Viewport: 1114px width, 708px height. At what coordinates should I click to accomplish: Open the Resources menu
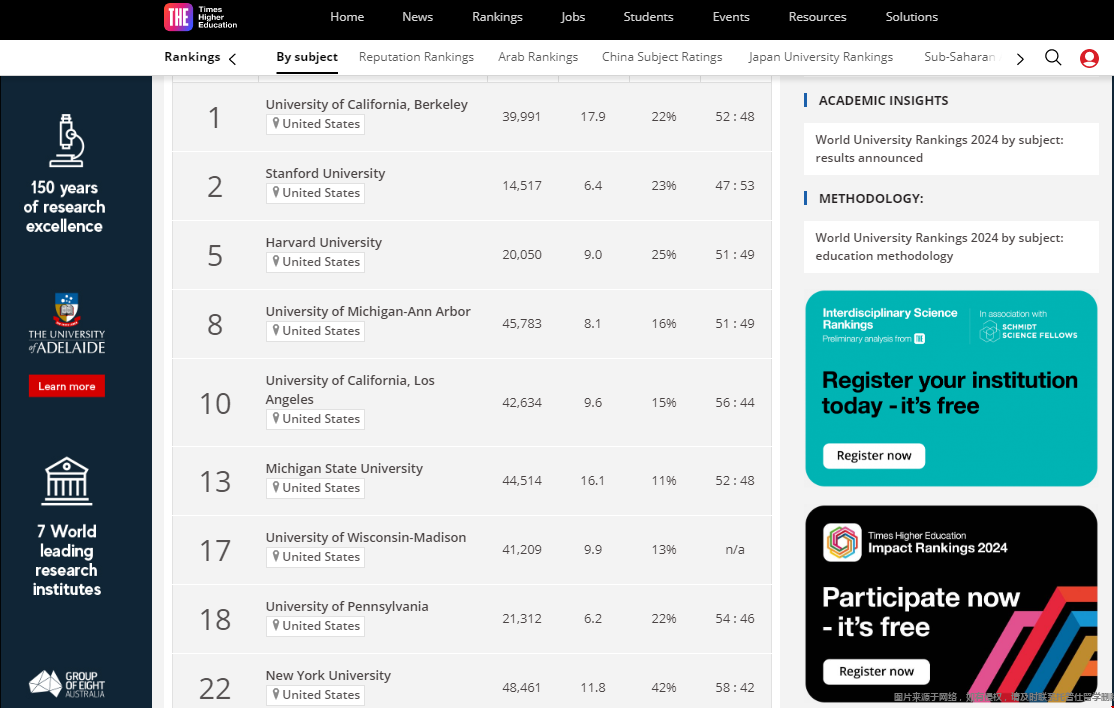coord(817,17)
